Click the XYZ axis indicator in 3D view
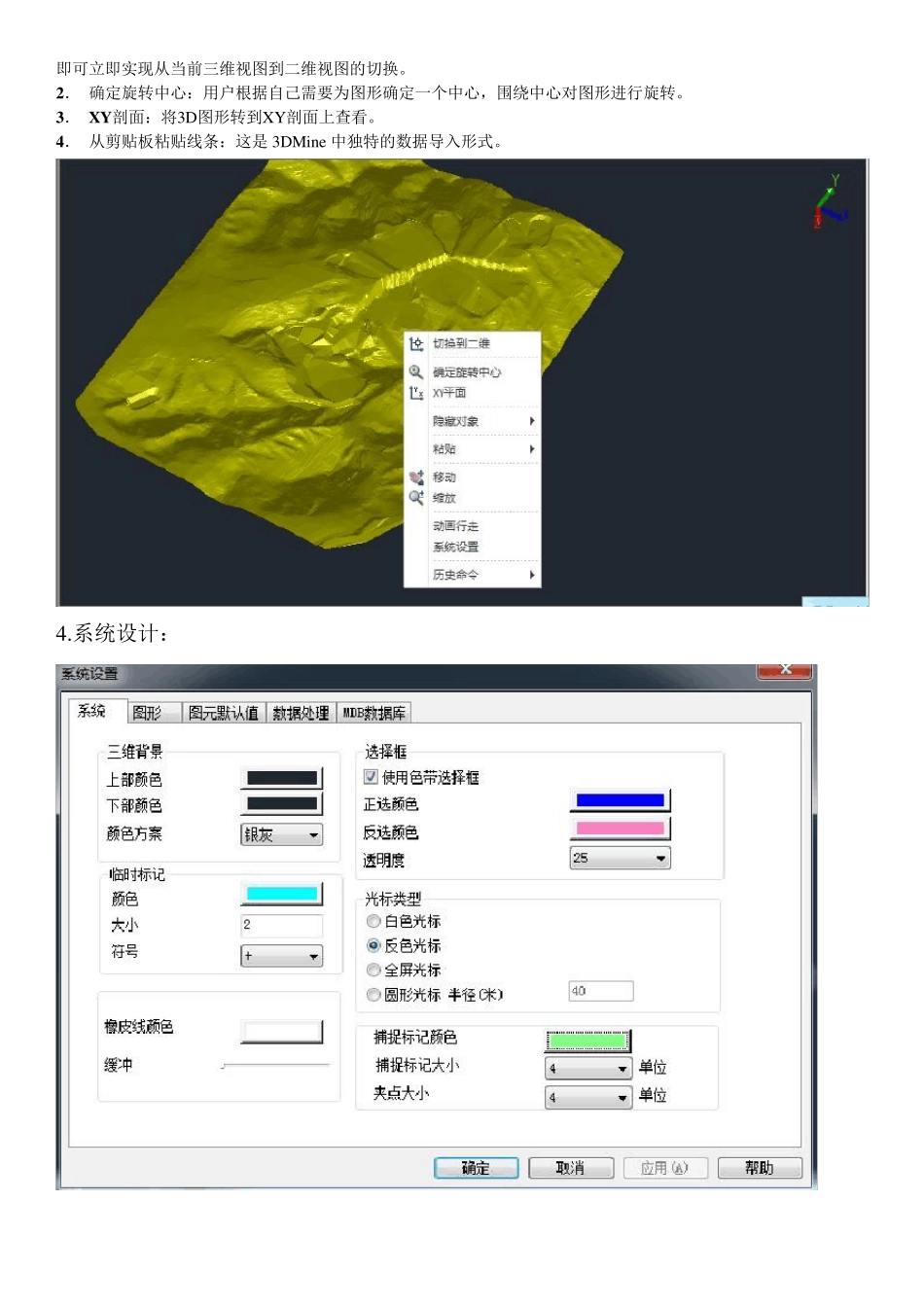 830,201
